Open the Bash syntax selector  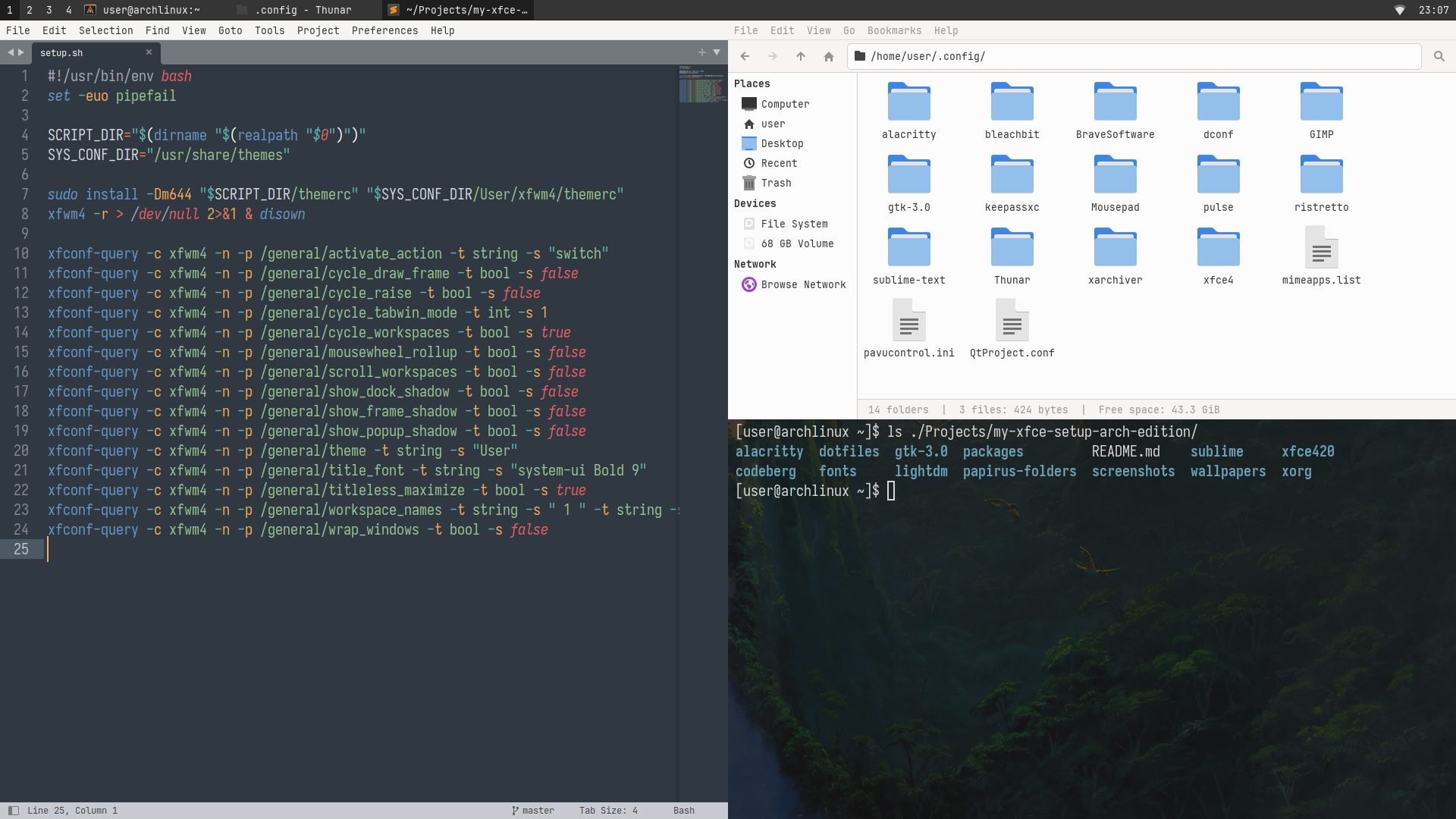tap(683, 811)
